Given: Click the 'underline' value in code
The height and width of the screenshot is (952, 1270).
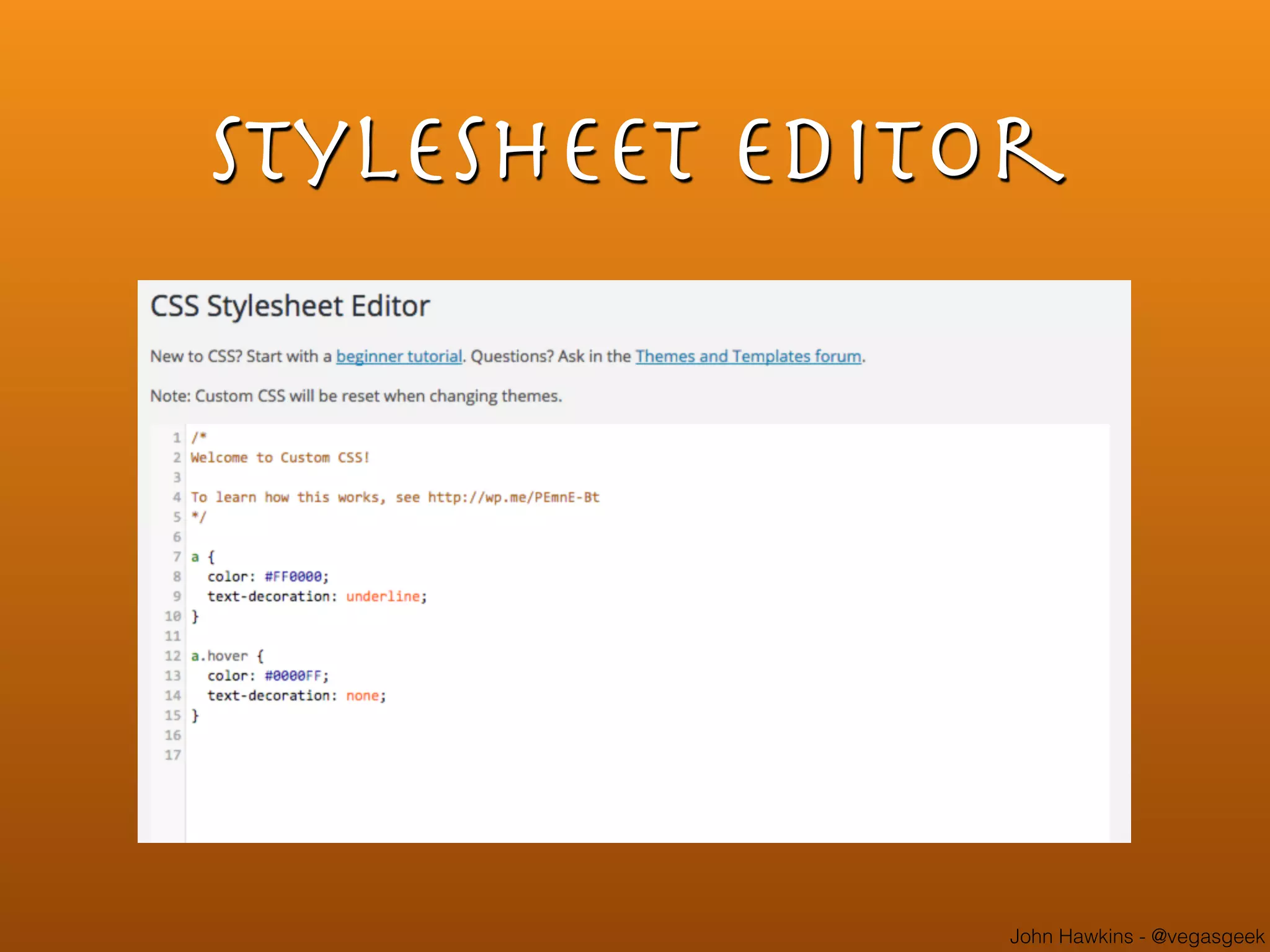Looking at the screenshot, I should (x=383, y=596).
